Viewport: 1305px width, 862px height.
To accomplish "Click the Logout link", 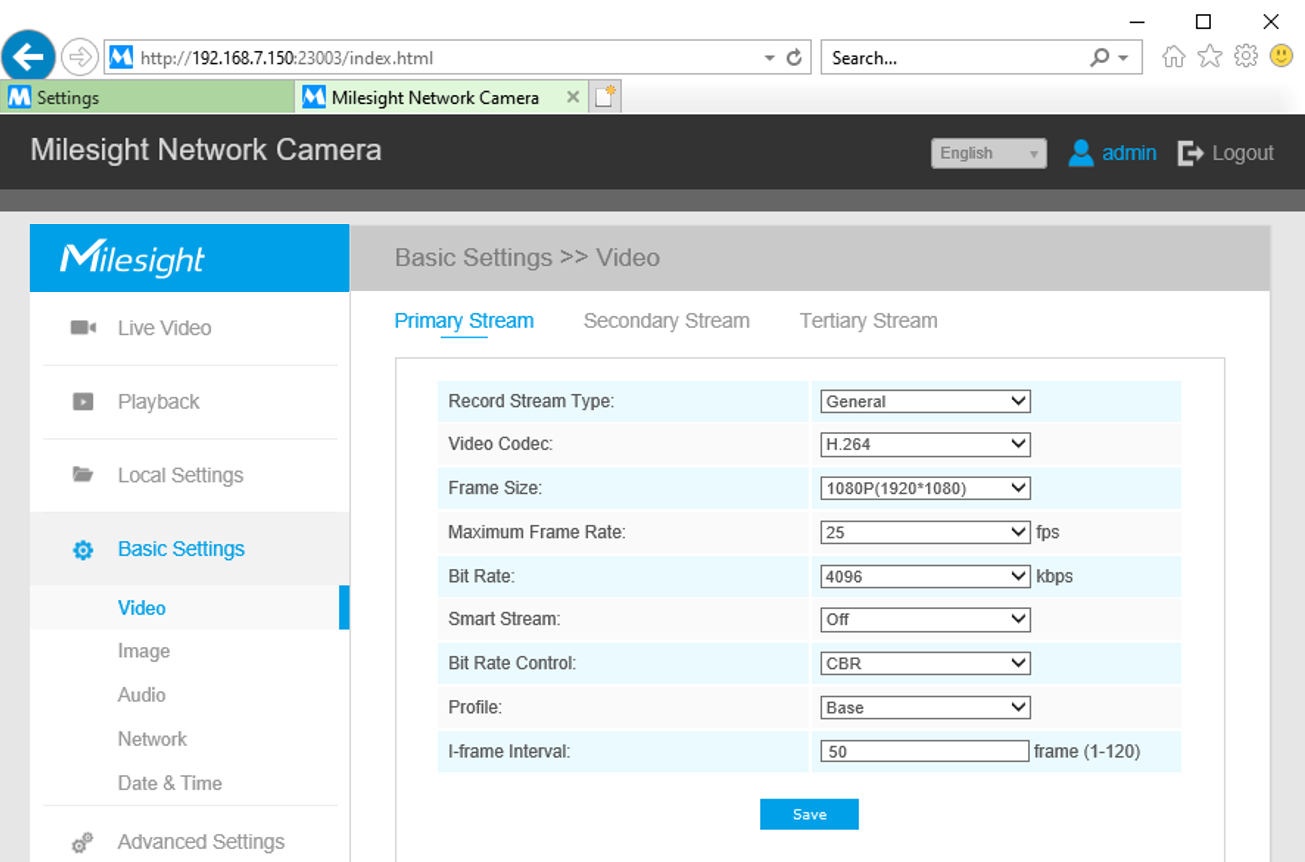I will tap(1243, 153).
